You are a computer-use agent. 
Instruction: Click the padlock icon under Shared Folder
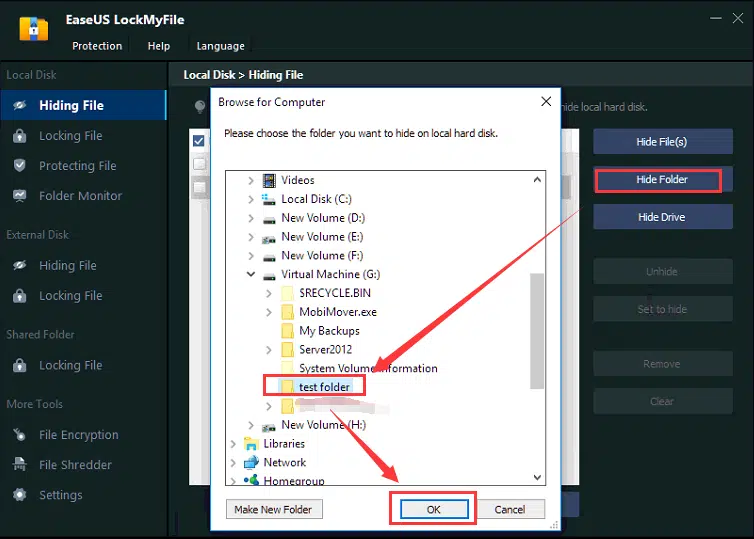click(x=20, y=365)
